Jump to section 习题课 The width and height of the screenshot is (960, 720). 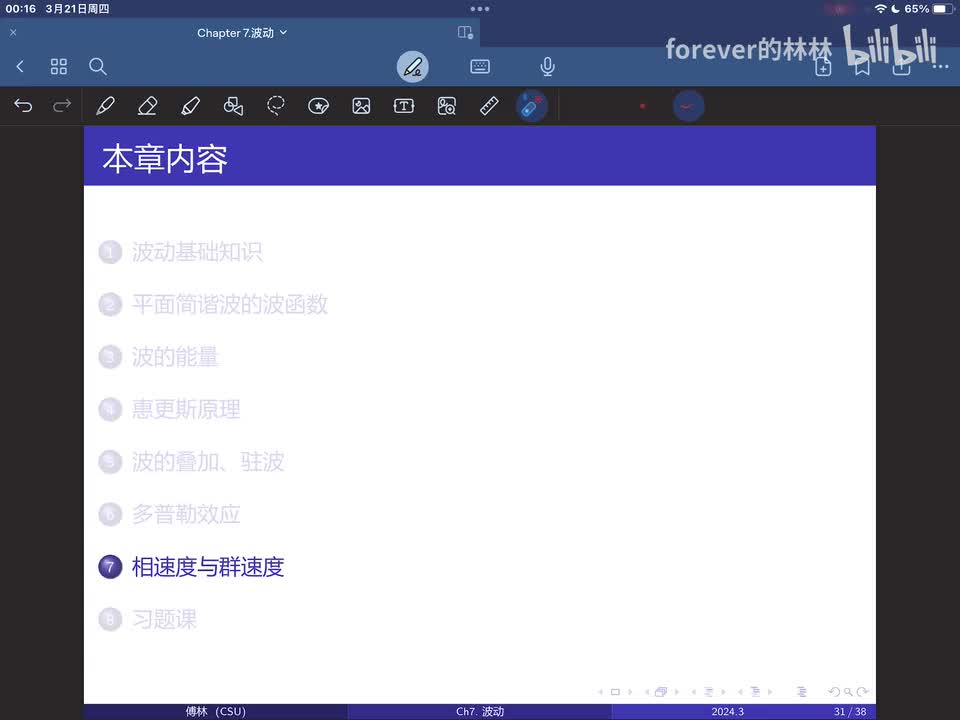164,620
